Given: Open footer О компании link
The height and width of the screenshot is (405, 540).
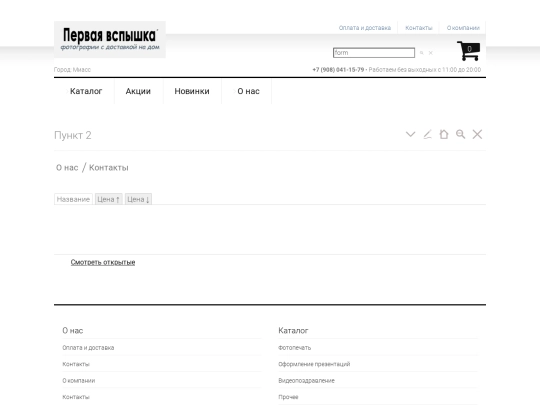Looking at the screenshot, I should point(79,381).
